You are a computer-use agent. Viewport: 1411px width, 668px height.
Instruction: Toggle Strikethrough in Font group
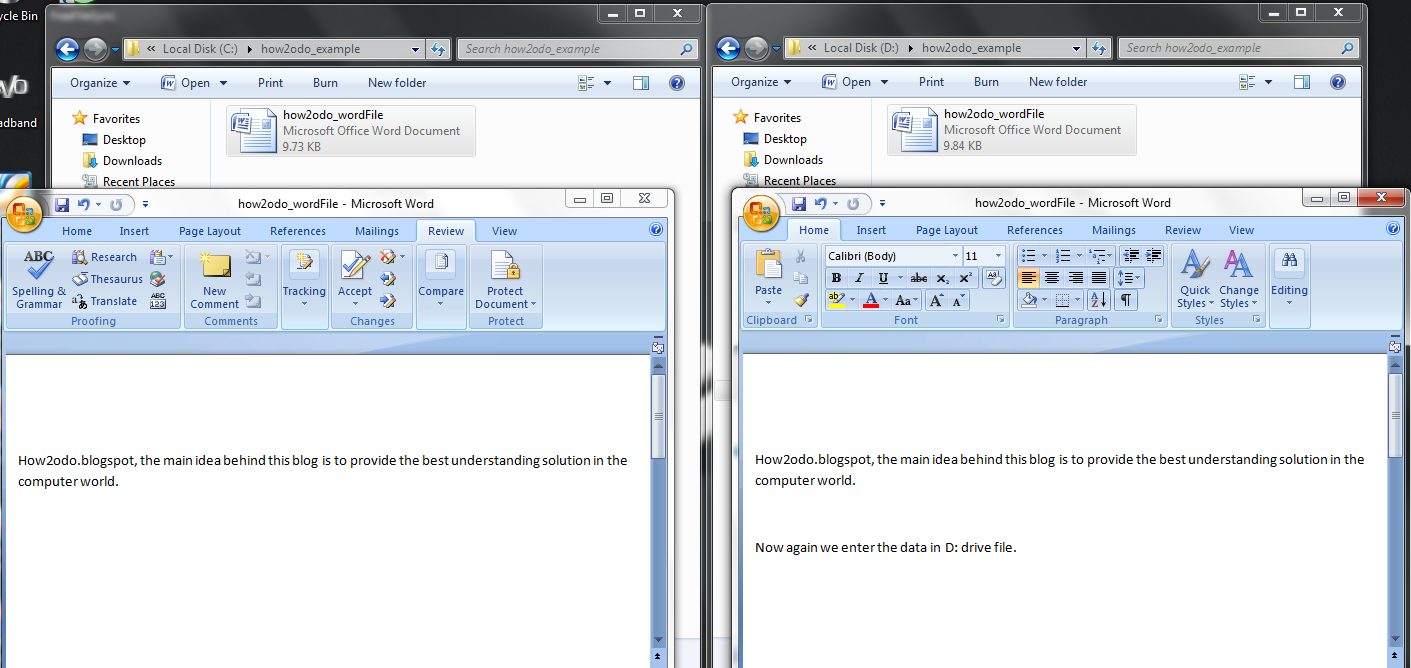pos(919,278)
